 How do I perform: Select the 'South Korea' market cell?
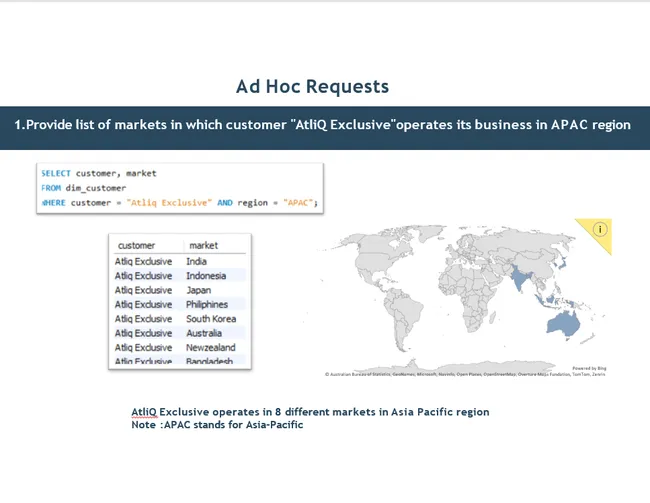[211, 319]
